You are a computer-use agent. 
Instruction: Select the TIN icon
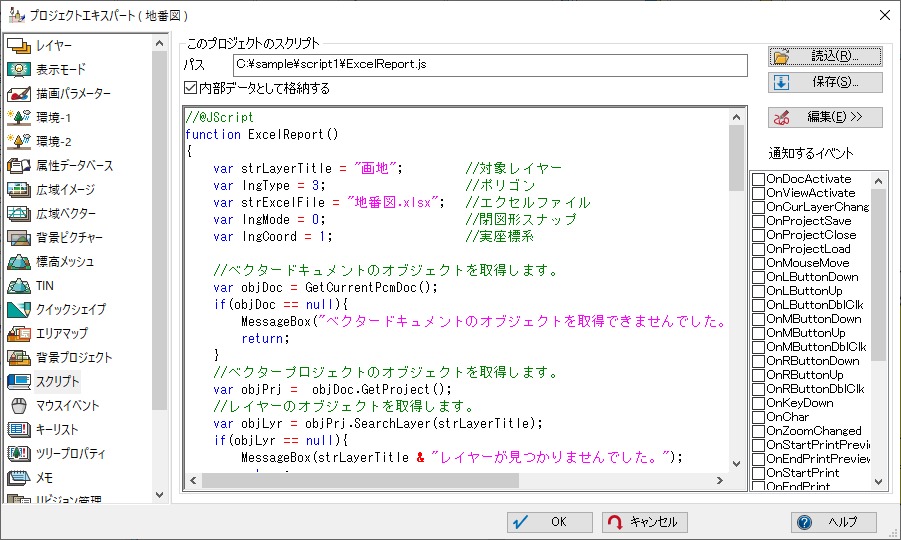coord(19,286)
